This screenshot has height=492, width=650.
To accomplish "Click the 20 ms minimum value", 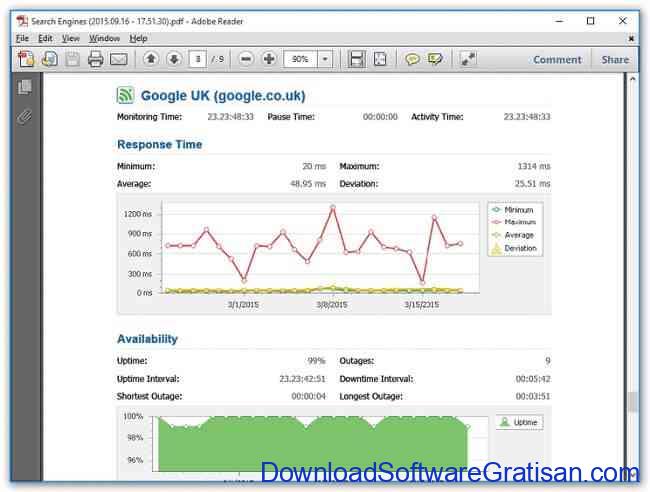I will click(x=314, y=166).
